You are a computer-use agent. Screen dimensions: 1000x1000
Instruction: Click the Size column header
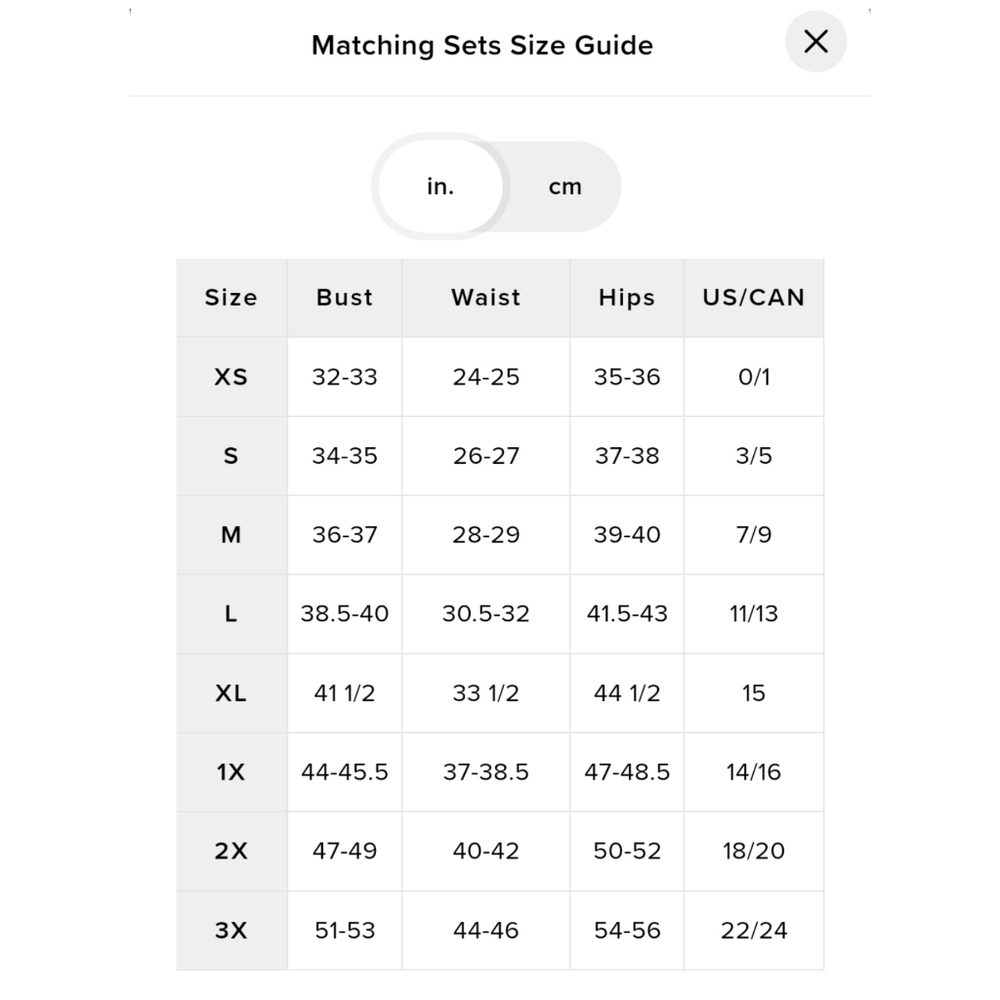point(232,298)
